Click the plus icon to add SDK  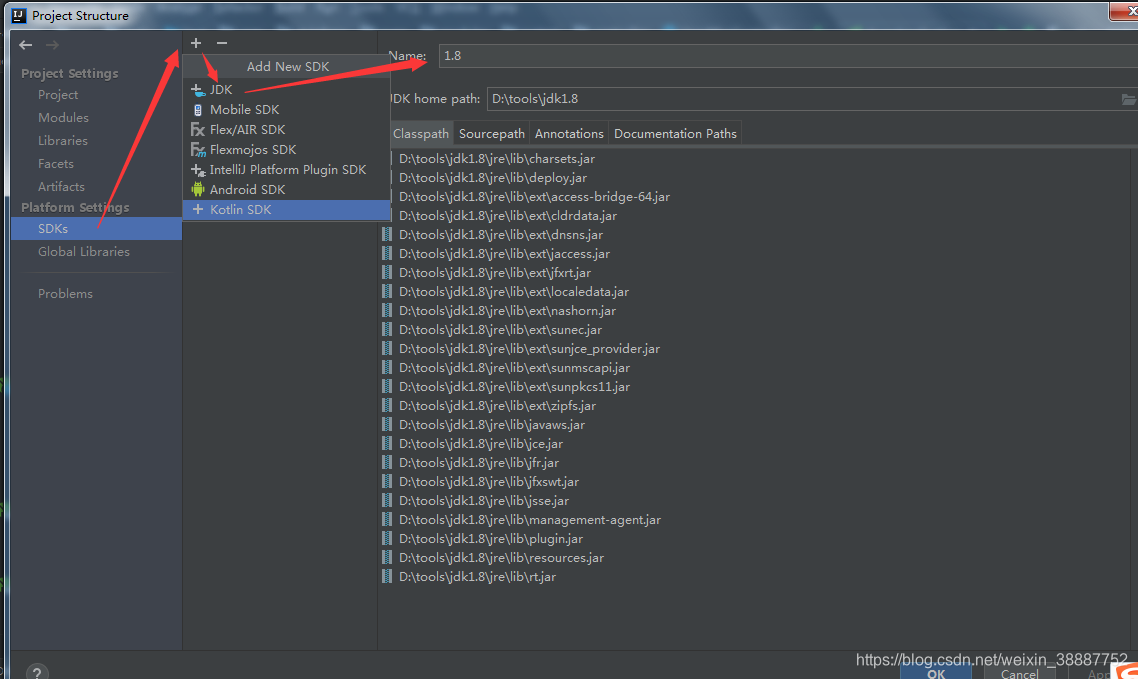click(x=196, y=43)
